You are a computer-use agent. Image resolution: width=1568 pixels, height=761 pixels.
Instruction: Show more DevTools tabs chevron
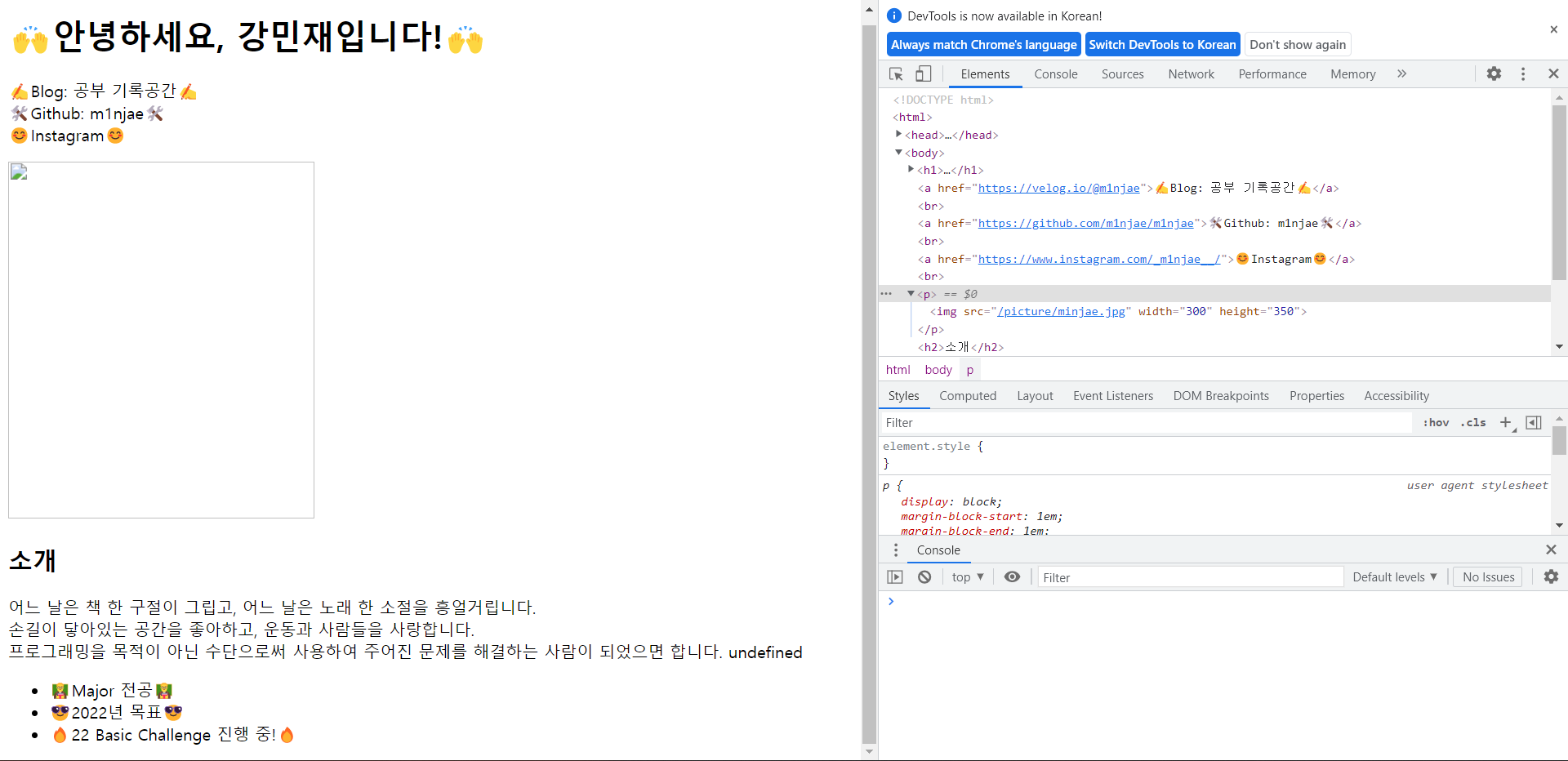(1401, 73)
